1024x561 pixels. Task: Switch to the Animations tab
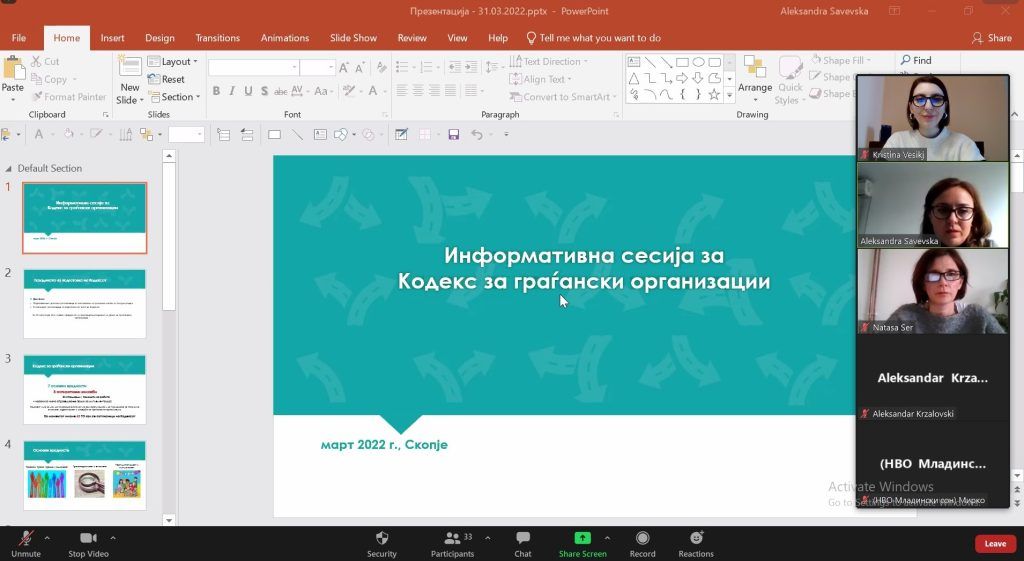(x=285, y=38)
